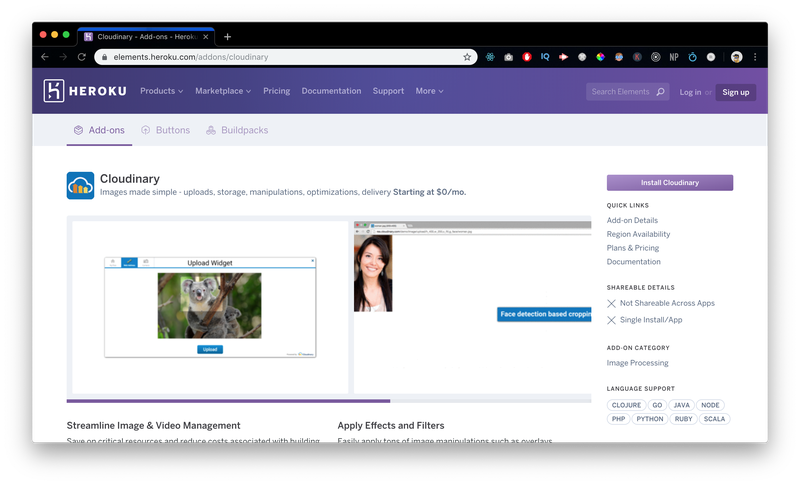Open the Image Processing category link
This screenshot has width=800, height=485.
tap(637, 363)
